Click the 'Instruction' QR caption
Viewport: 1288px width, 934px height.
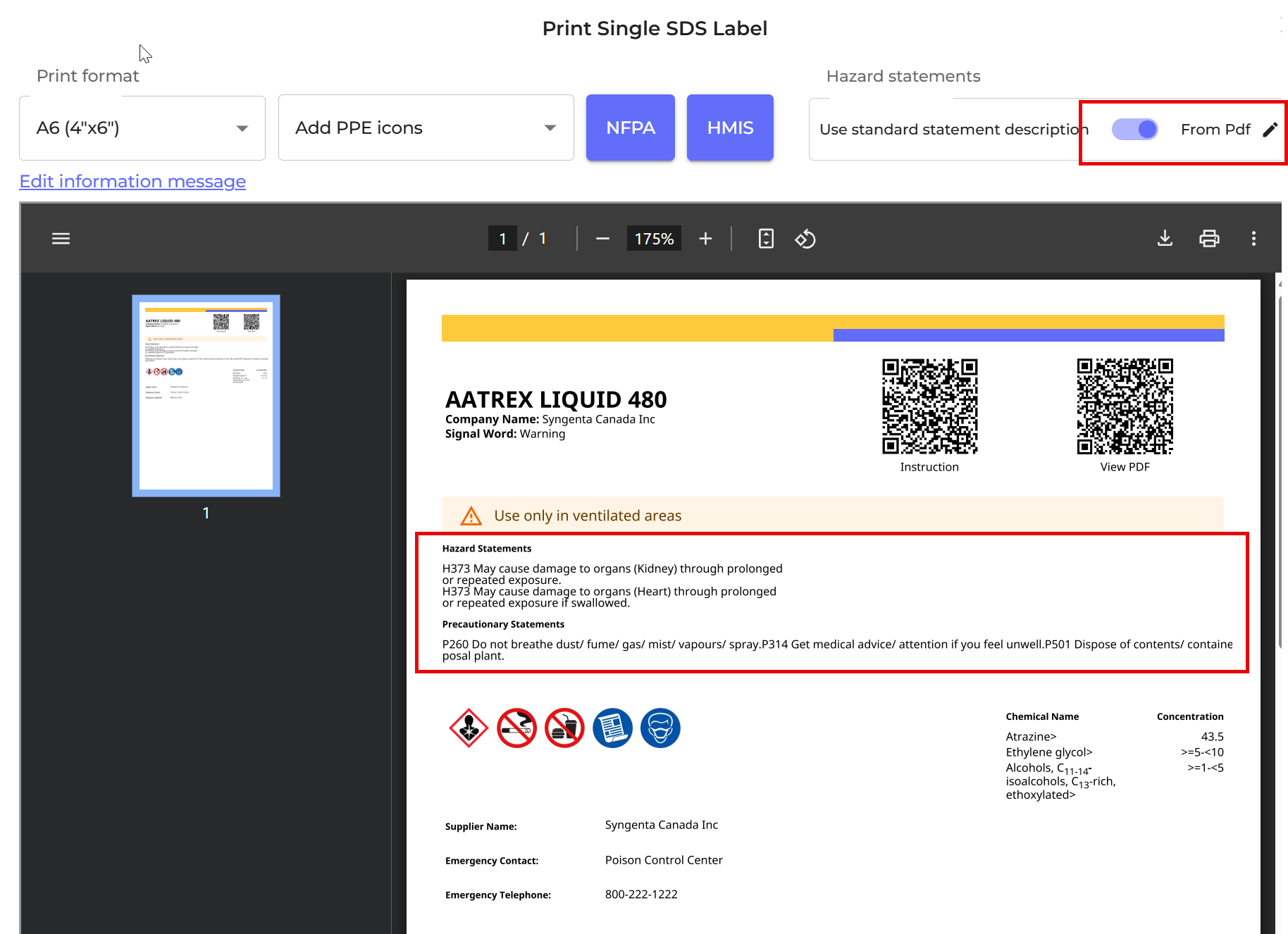point(929,467)
